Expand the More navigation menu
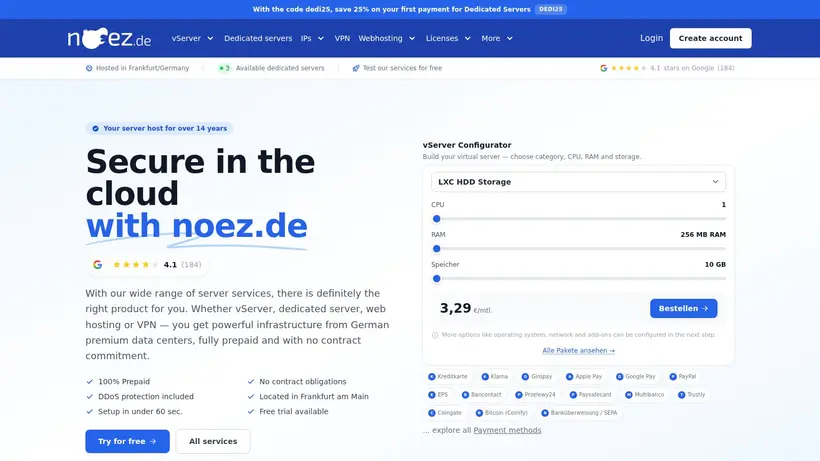Image resolution: width=820 pixels, height=461 pixels. pos(497,38)
